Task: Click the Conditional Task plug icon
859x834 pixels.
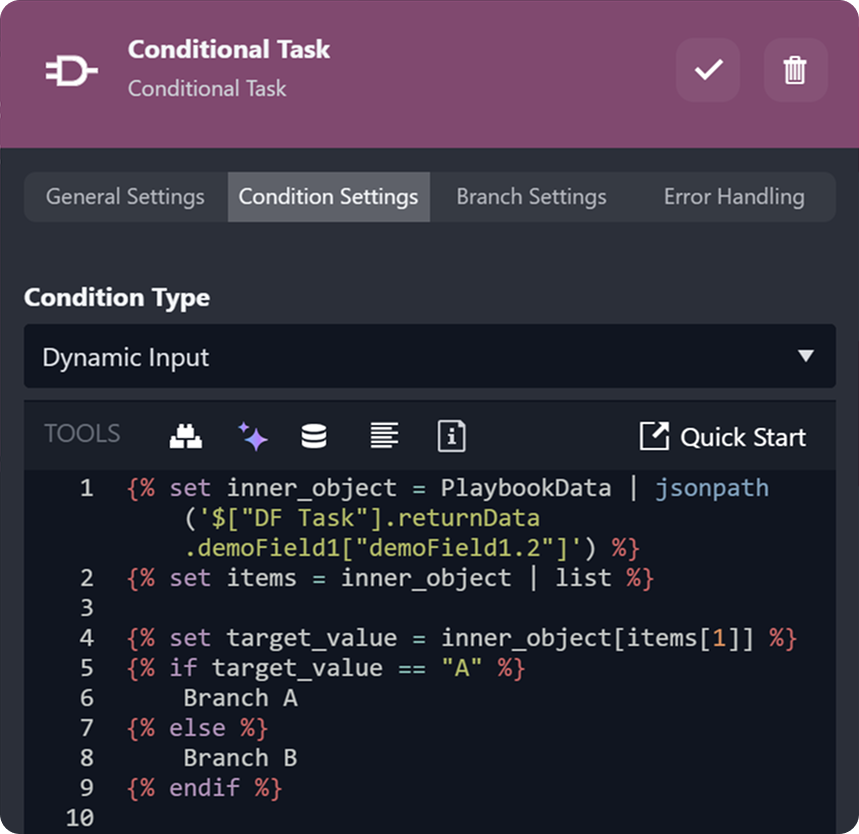Action: [72, 71]
